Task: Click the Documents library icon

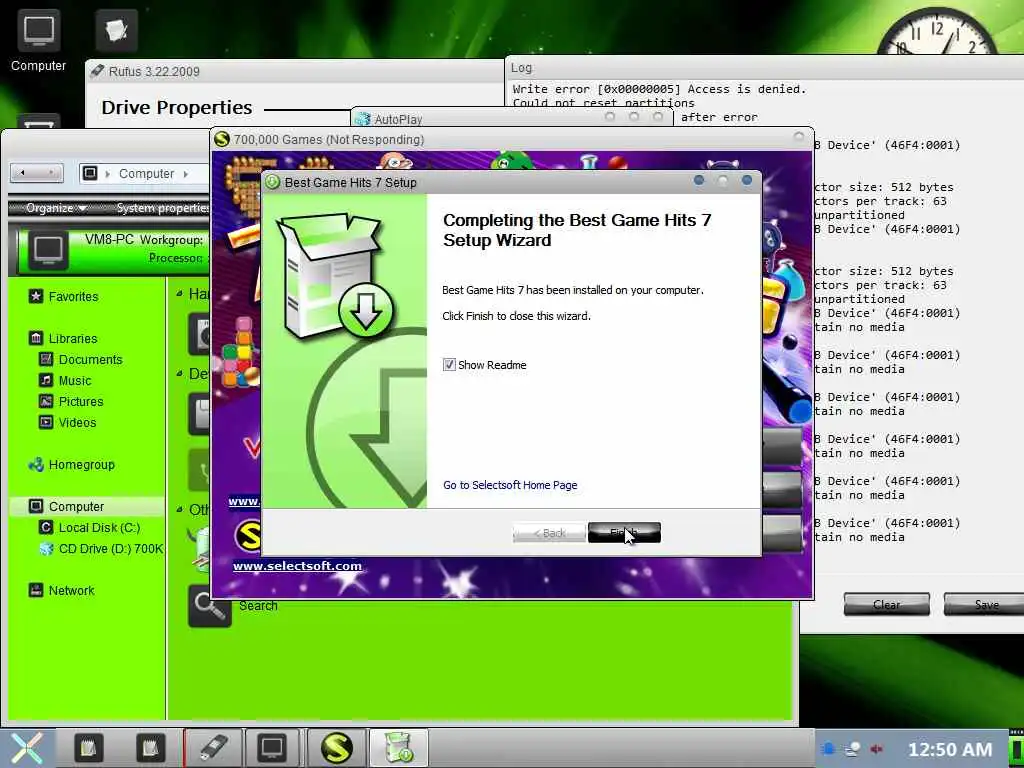Action: [46, 359]
